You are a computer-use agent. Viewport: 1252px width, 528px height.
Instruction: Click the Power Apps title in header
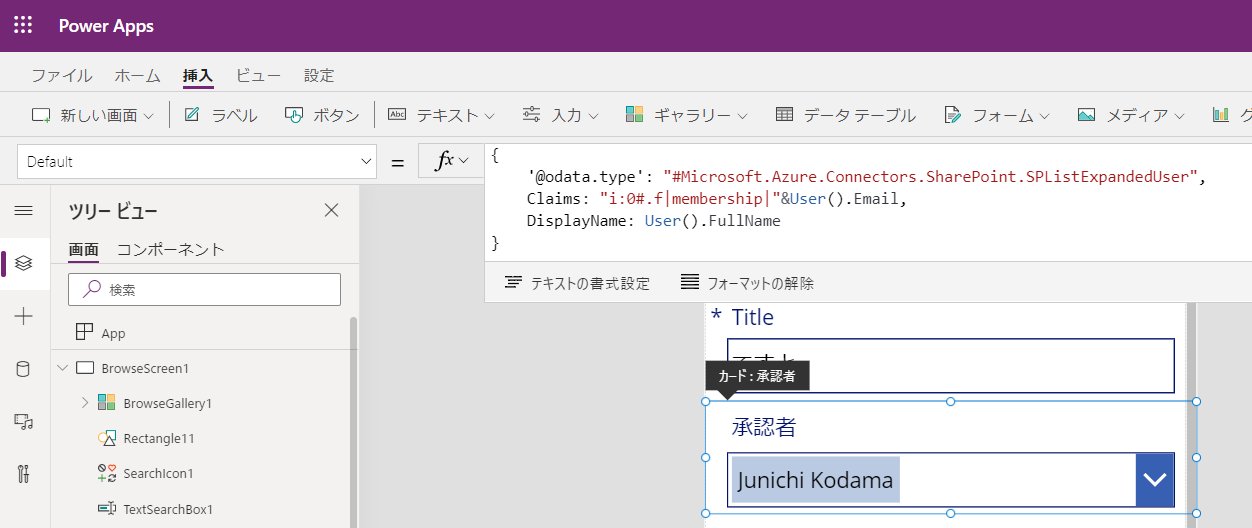coord(106,26)
